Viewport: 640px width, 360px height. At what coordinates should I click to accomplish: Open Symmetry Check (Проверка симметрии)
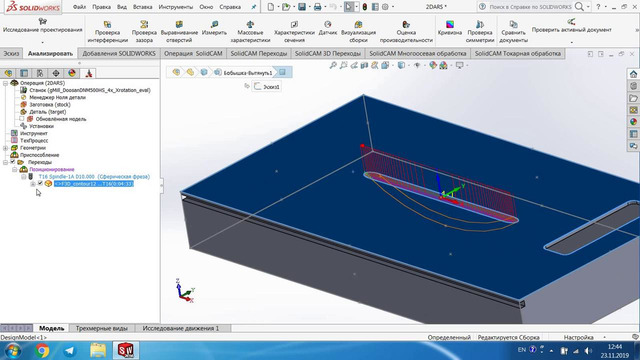[480, 32]
